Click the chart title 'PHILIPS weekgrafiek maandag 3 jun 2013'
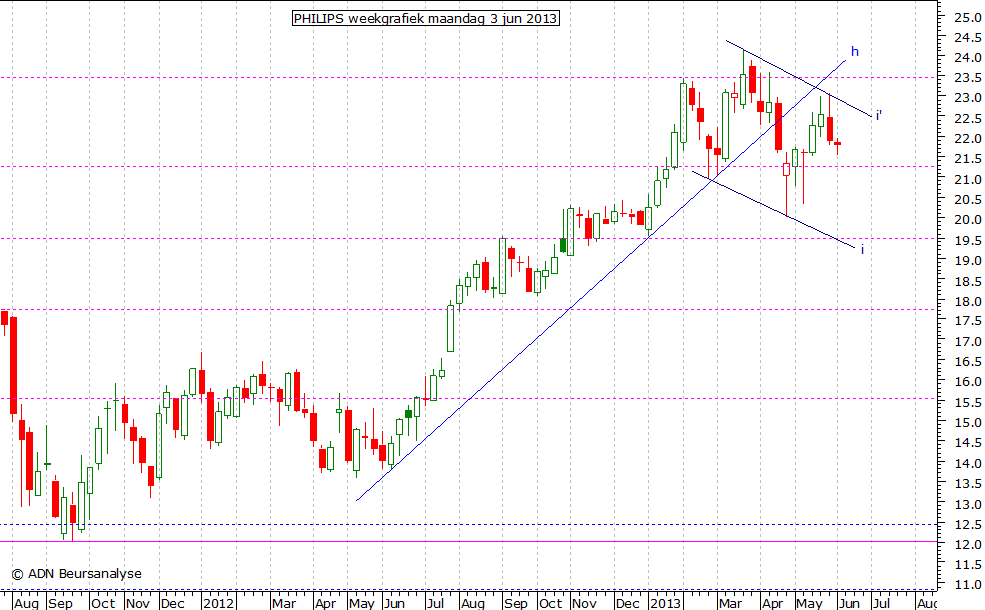Screen dimensions: 985x610 [x=426, y=18]
